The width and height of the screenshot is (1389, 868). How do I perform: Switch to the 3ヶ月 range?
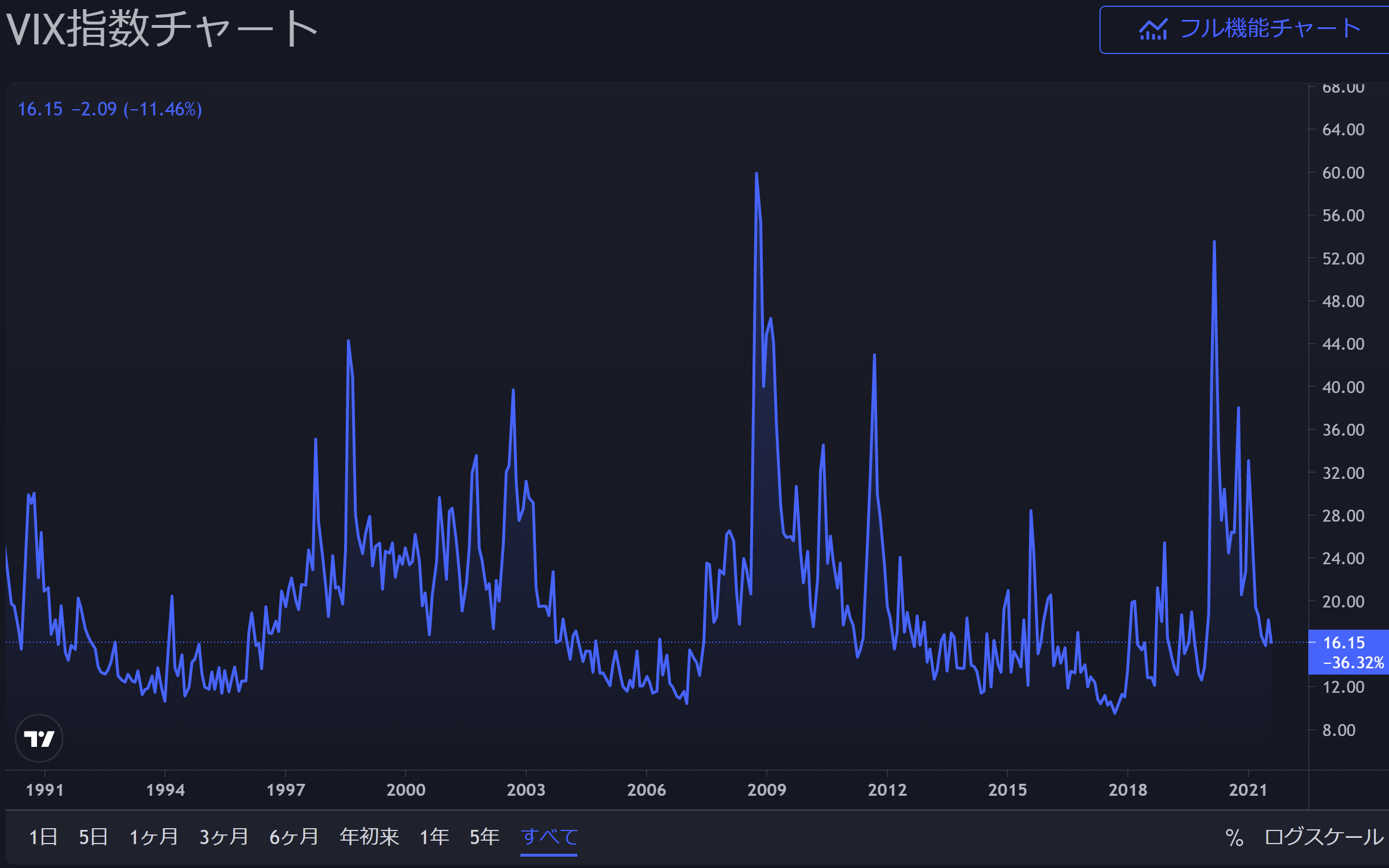coord(224,837)
